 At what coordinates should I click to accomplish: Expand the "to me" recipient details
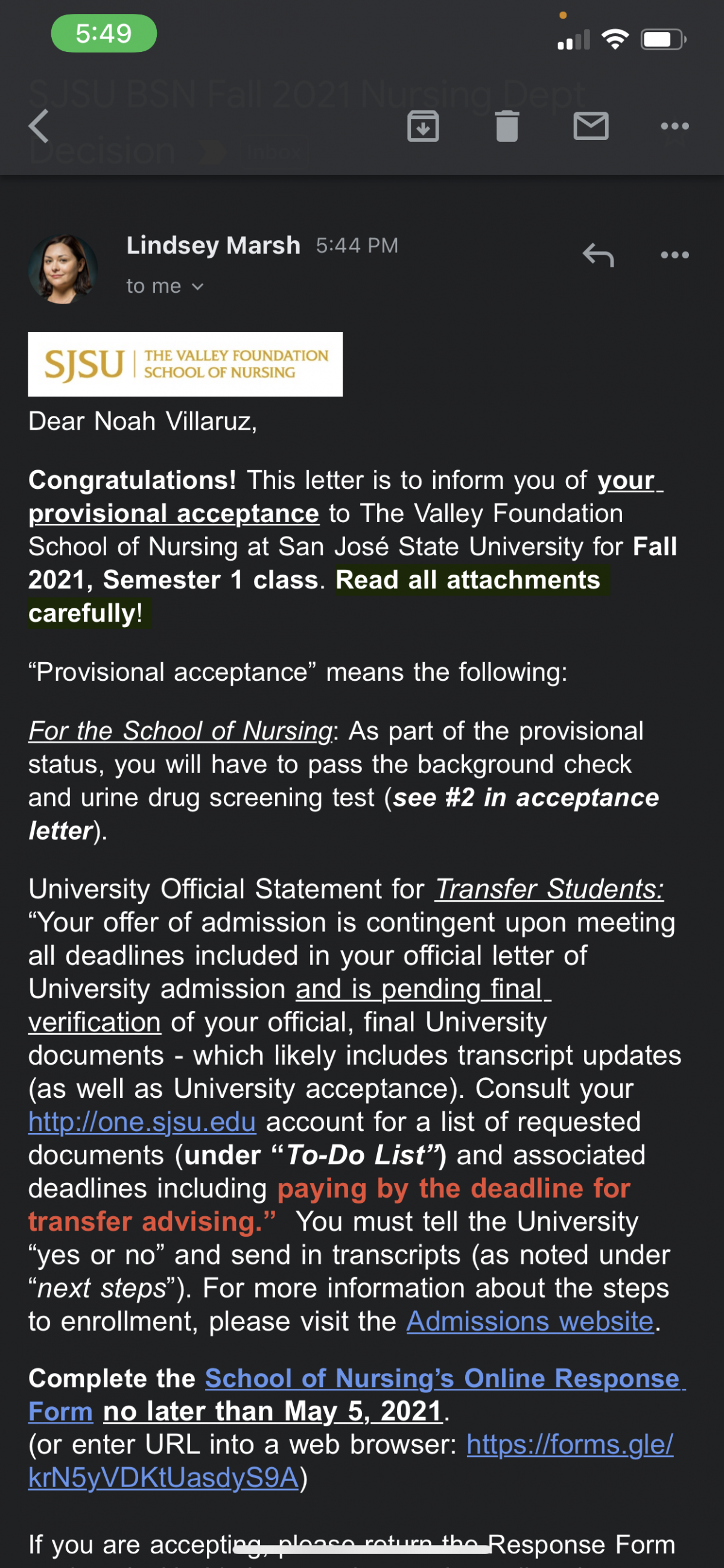click(x=164, y=286)
